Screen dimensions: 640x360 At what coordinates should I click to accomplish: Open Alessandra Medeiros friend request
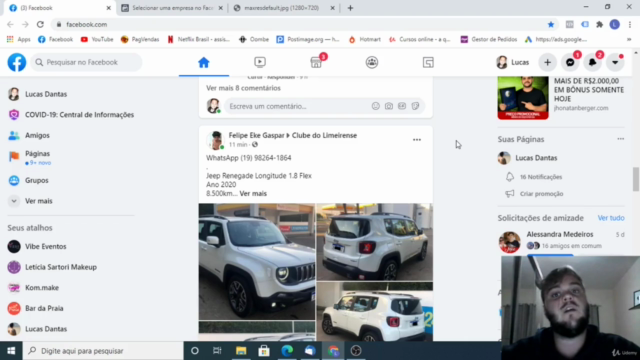point(560,234)
